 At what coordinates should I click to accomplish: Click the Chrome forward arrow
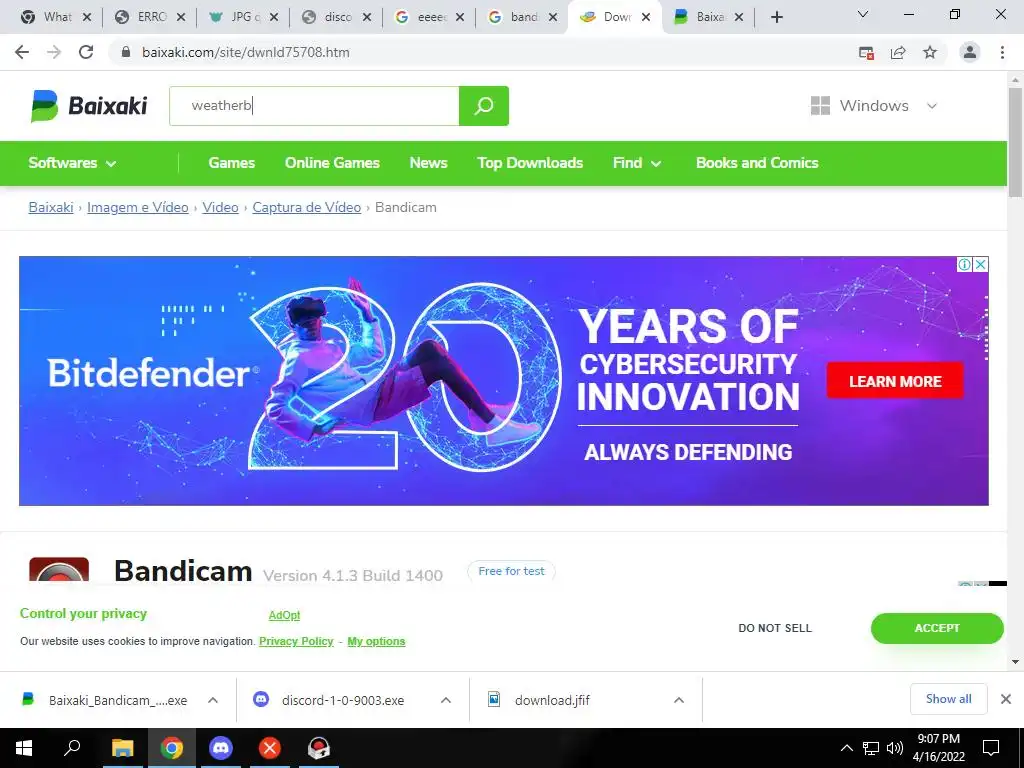(54, 52)
